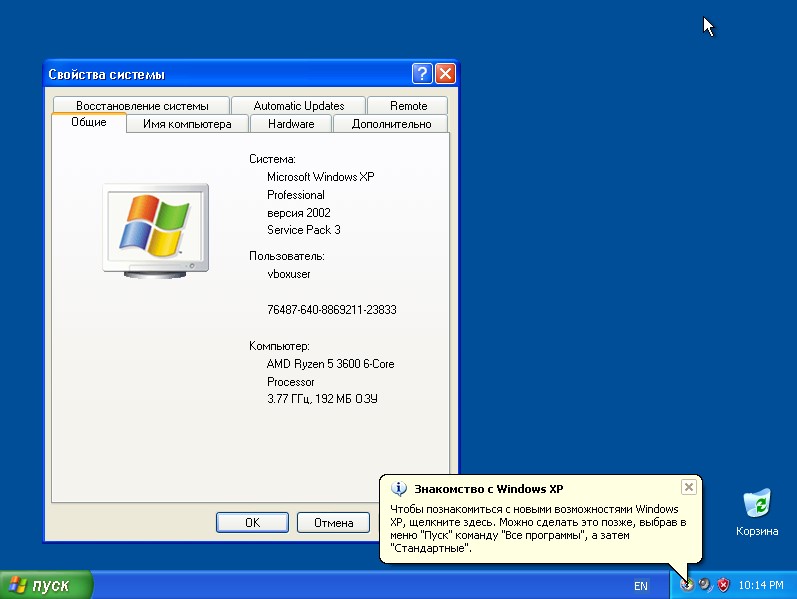Click the help question-mark button in the title bar
This screenshot has width=797, height=599.
[422, 74]
